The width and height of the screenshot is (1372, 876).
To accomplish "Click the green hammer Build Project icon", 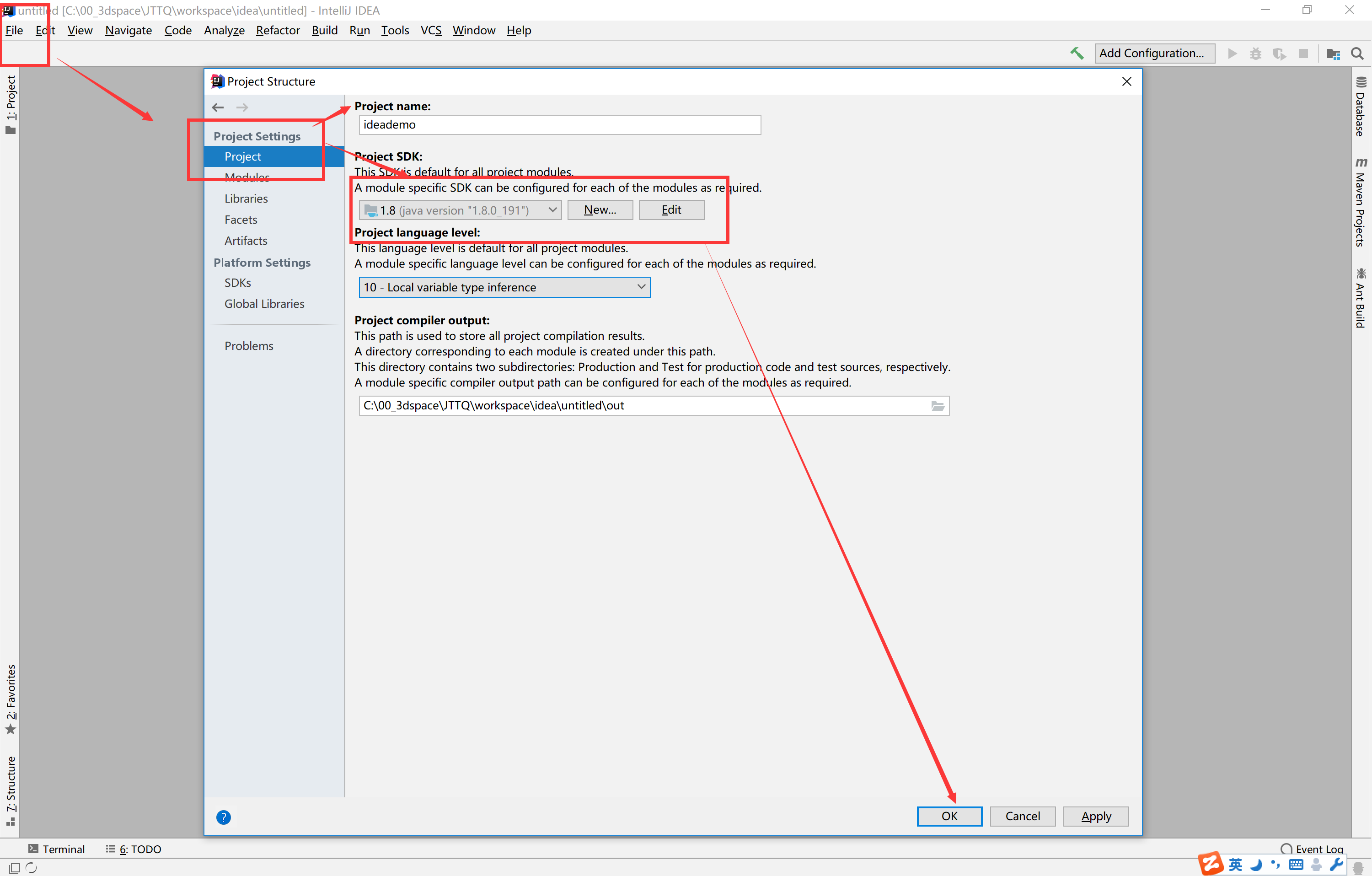I will point(1076,54).
